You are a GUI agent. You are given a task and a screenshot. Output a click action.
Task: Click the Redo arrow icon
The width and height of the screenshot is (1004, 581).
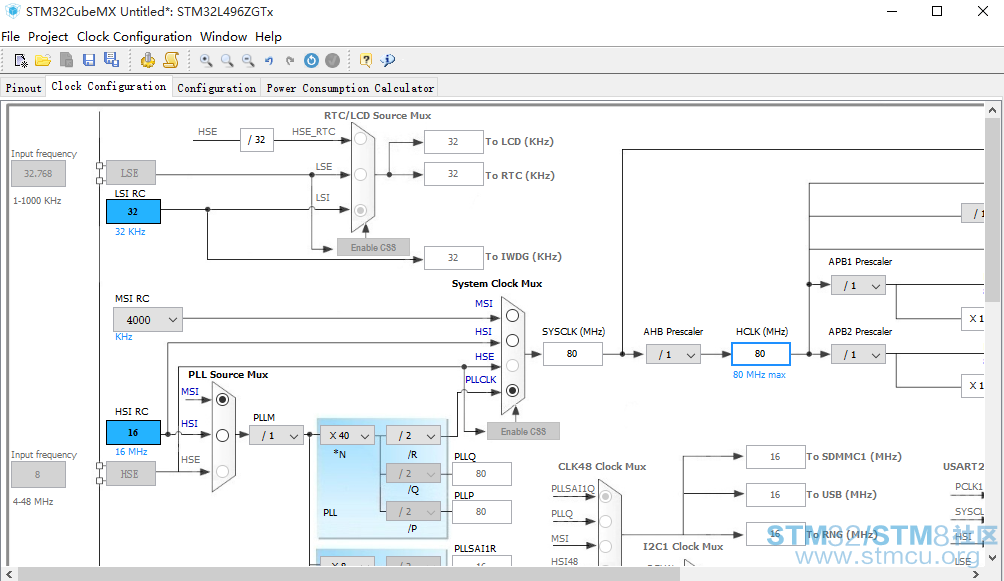click(x=290, y=60)
